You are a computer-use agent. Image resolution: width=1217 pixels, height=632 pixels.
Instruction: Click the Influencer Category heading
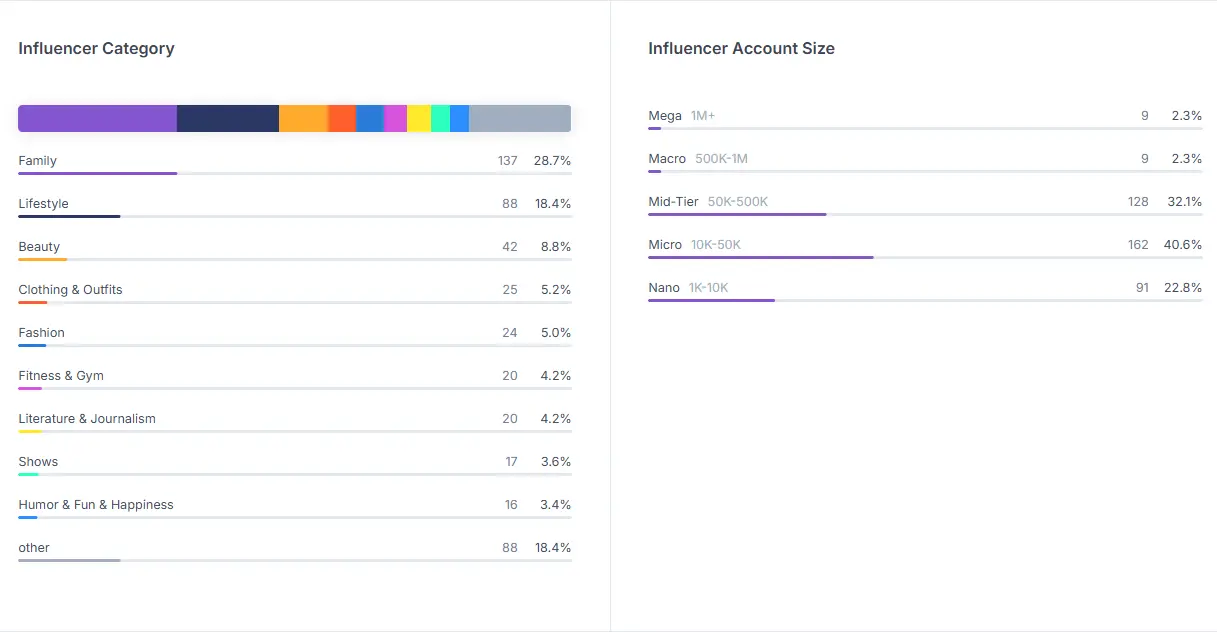pyautogui.click(x=96, y=48)
